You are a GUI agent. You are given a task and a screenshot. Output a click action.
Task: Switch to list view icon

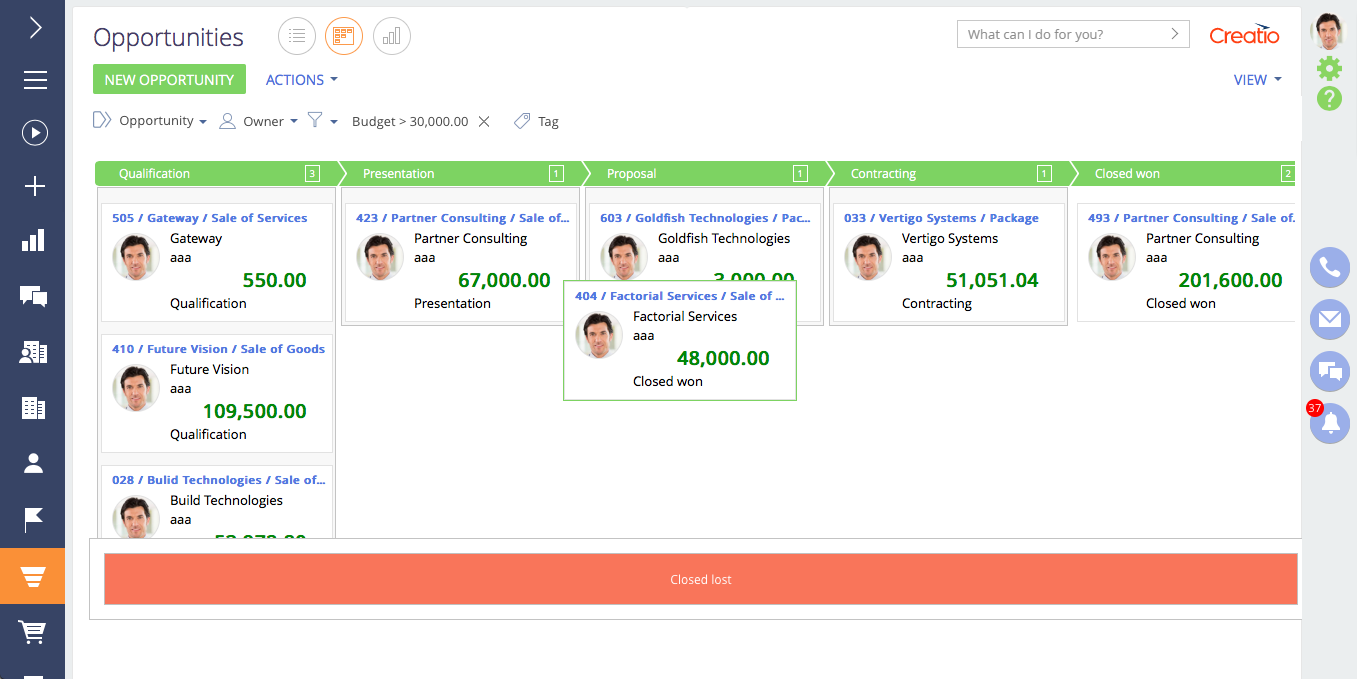(297, 36)
